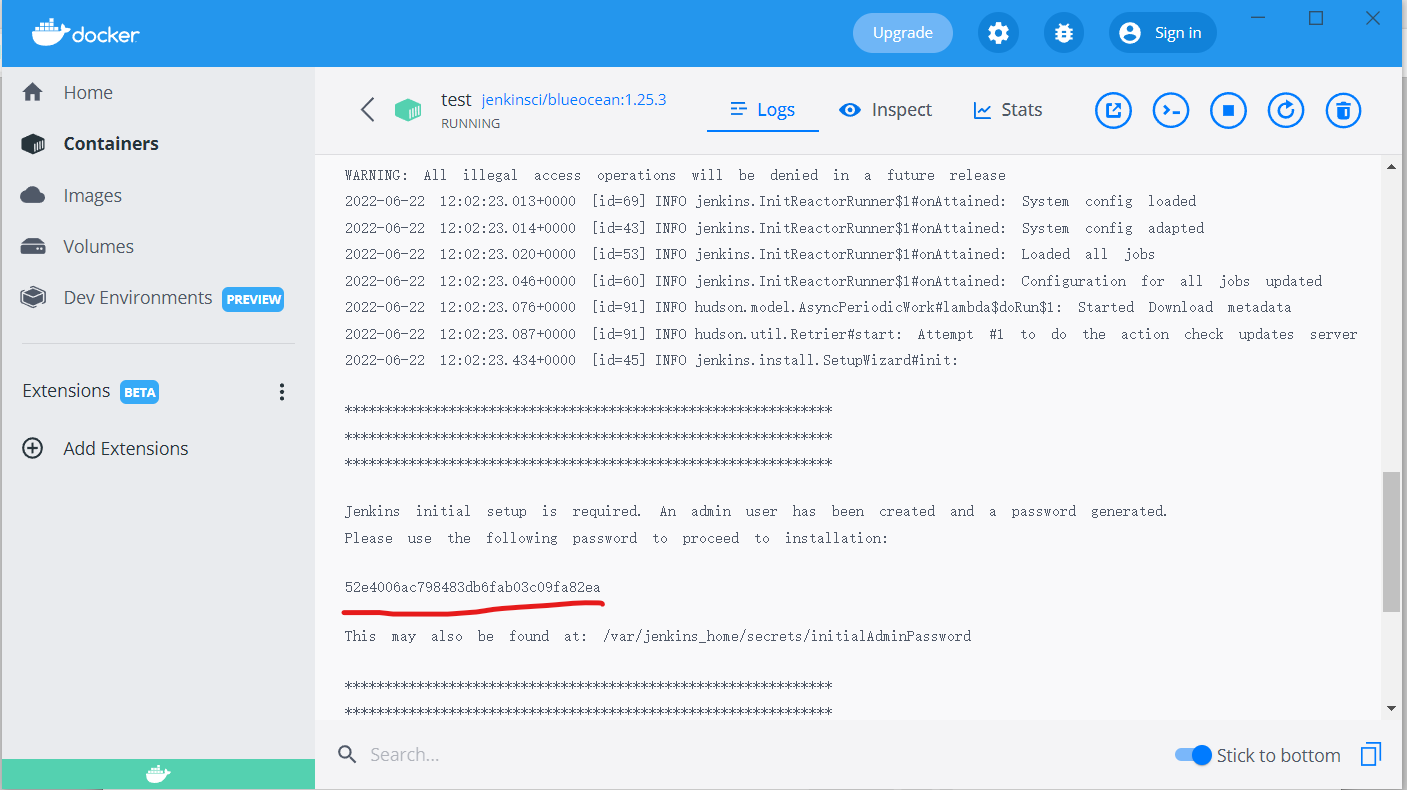Click the 'System config loaded' log line

[770, 201]
